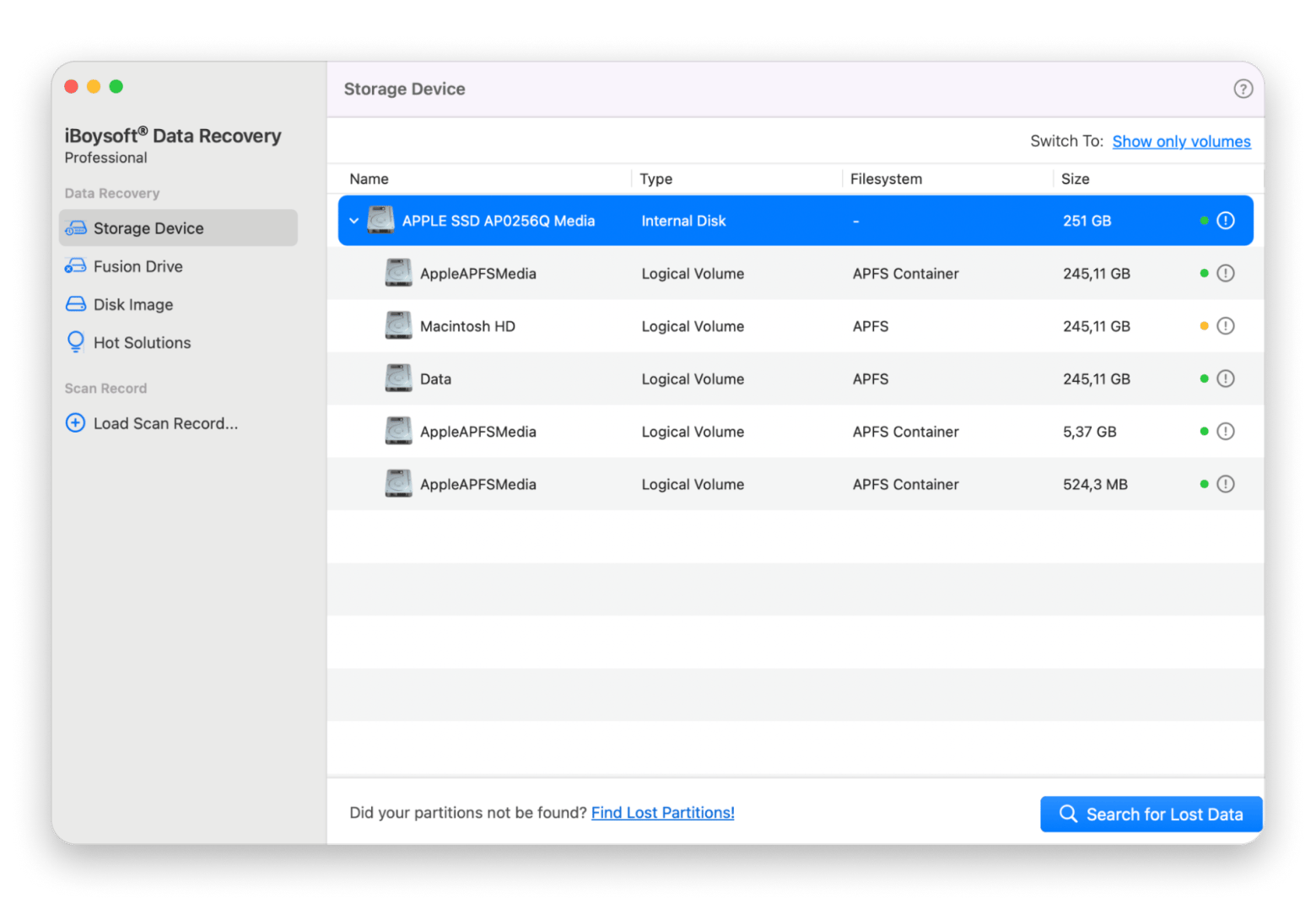1316x914 pixels.
Task: Select the Data volume row
Action: pos(759,379)
